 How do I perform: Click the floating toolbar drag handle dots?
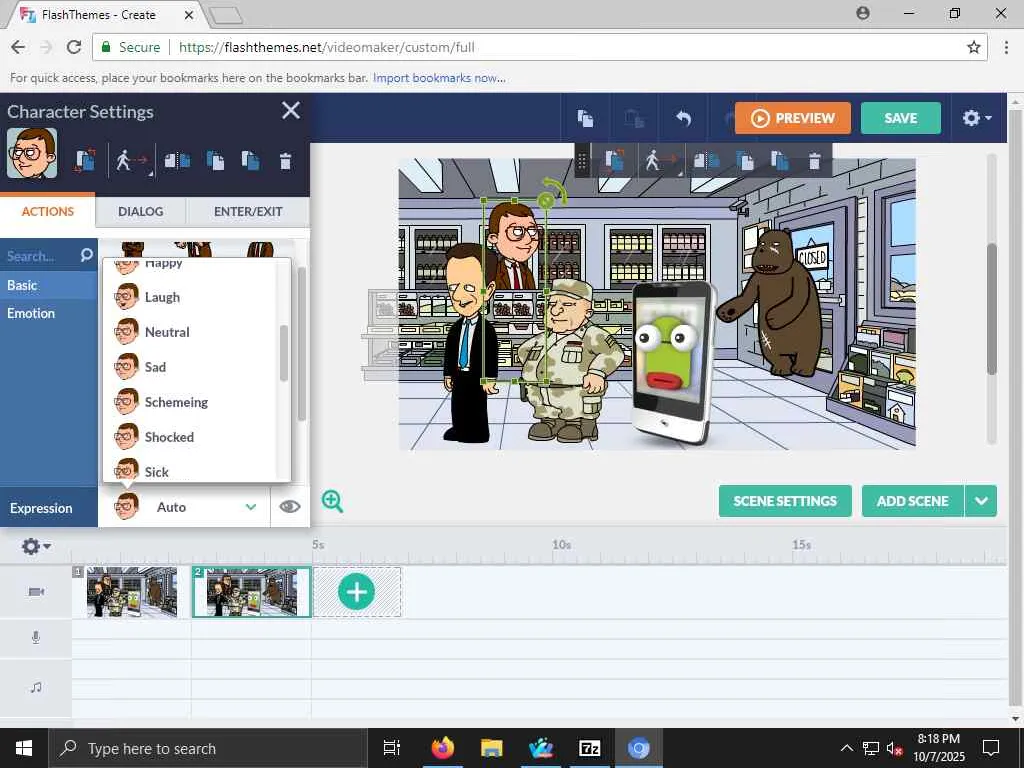[582, 161]
